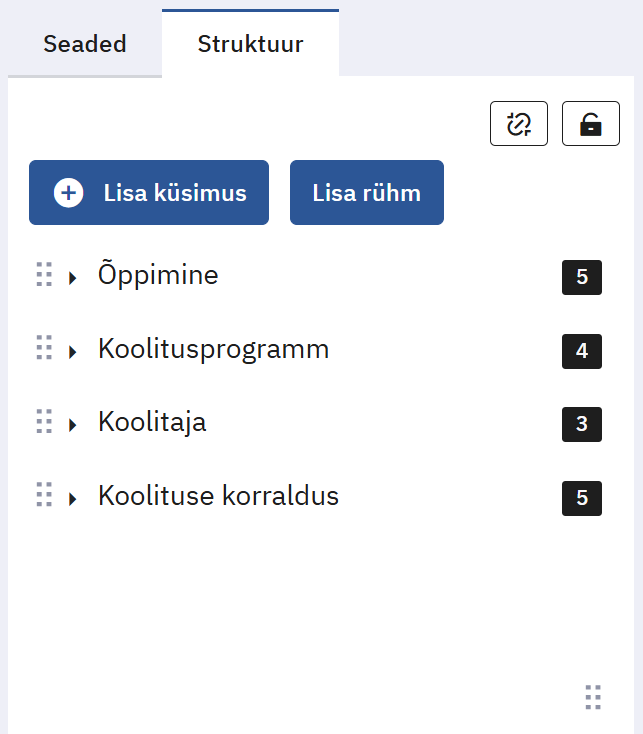Grab the drag handle beside Koolituse korraldus
This screenshot has width=643, height=734.
pyautogui.click(x=44, y=495)
